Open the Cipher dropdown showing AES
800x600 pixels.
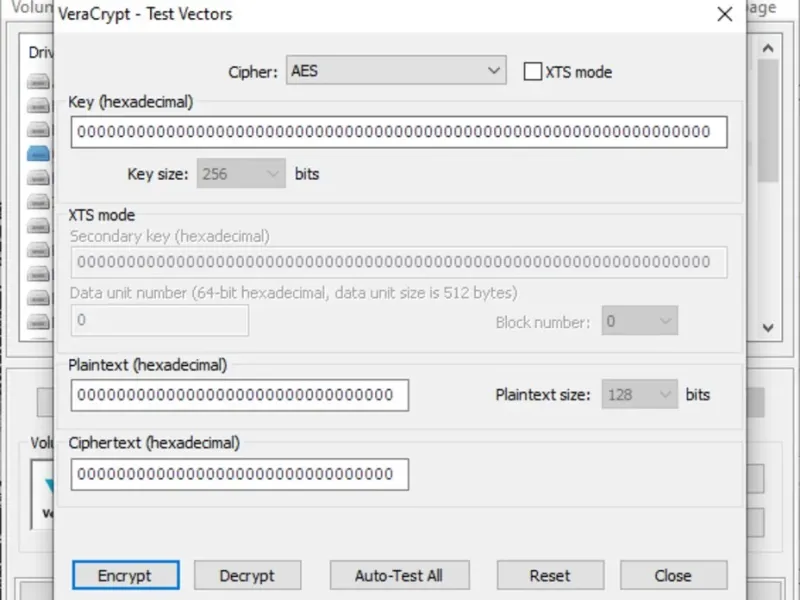point(396,70)
